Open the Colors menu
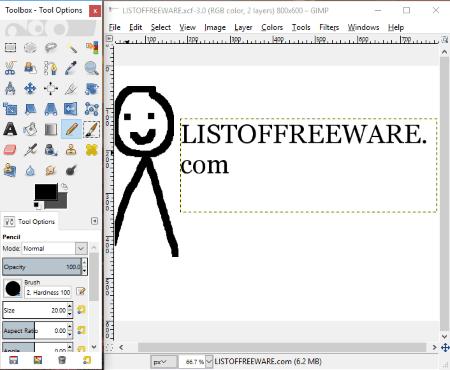Screen dimensions: 450x370 pos(272,27)
